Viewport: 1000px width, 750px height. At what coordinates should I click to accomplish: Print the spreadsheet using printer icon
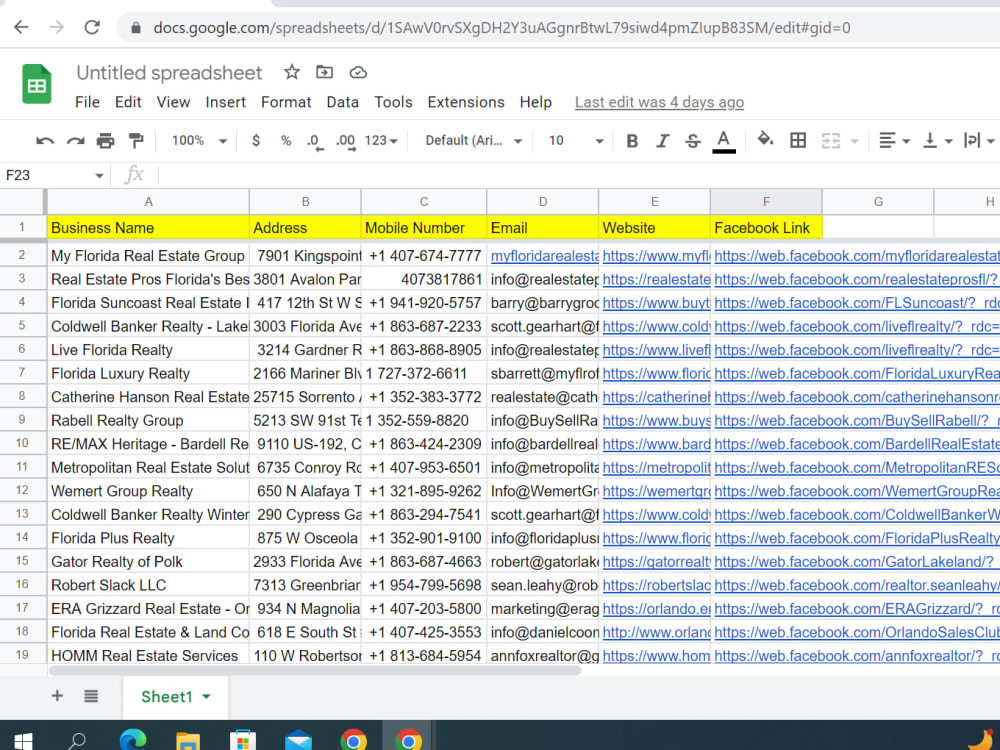[x=105, y=141]
